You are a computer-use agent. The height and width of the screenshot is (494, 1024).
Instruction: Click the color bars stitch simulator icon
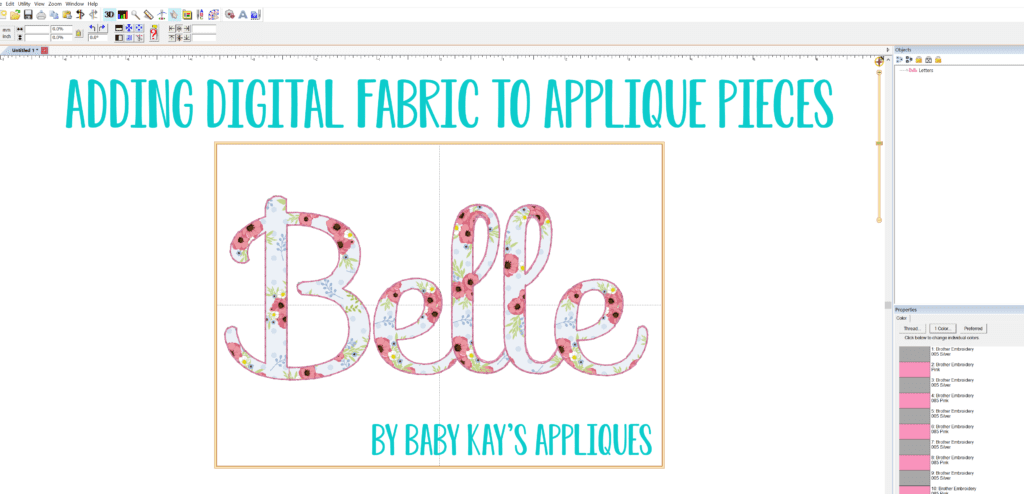point(123,14)
